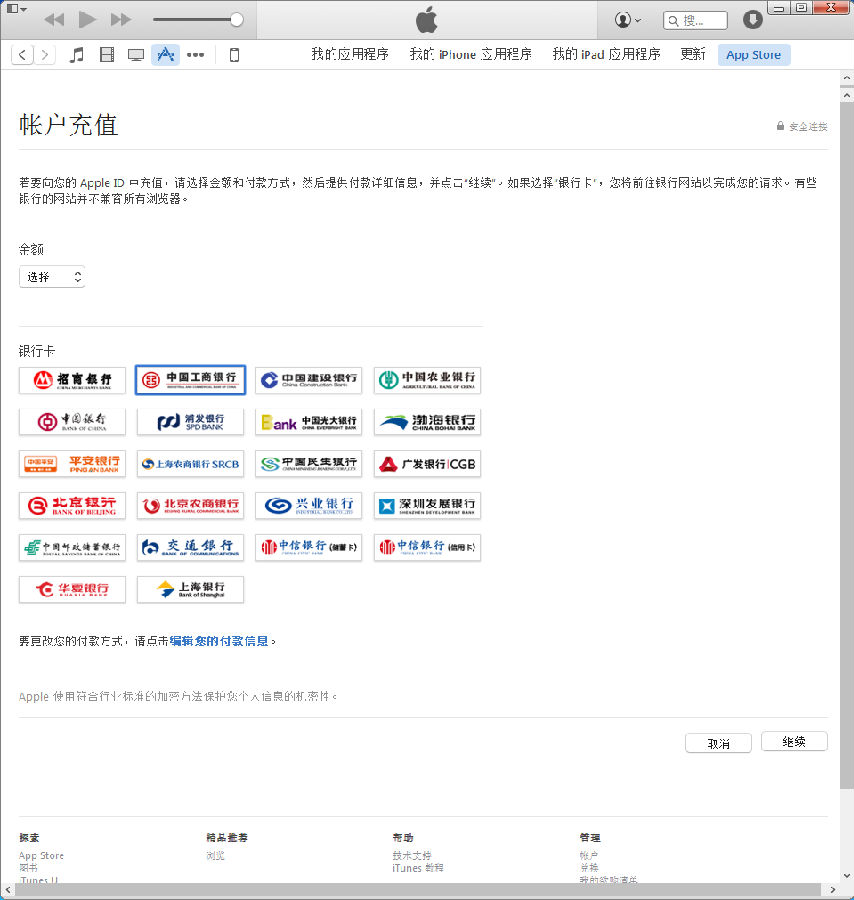Switch to the 我的应用程序 tab
Image resolution: width=854 pixels, height=900 pixels.
click(x=350, y=55)
